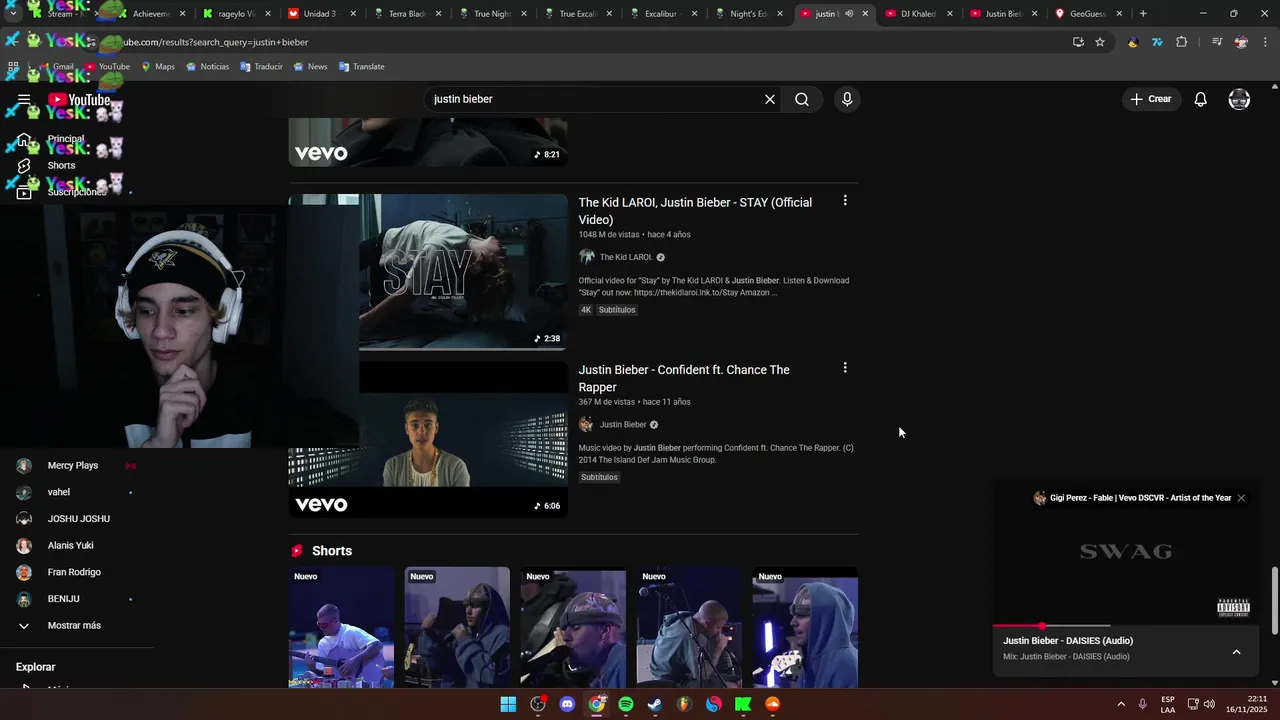Open Discord from the taskbar

(x=568, y=704)
